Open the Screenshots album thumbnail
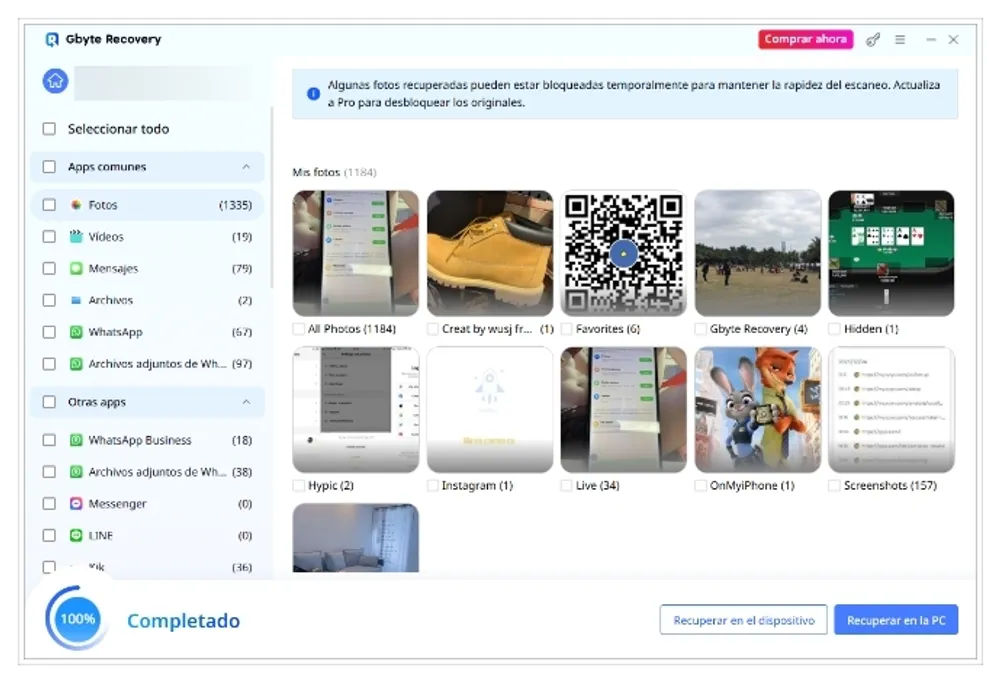The image size is (1000, 682). [x=892, y=410]
